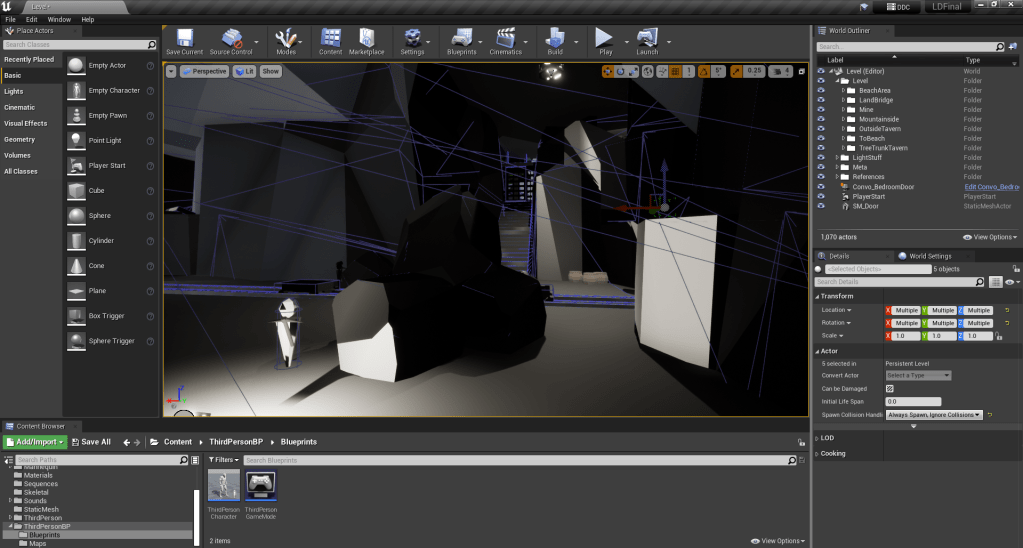Open the Marketplace from the toolbar
Screen dimensions: 1023x548
point(366,38)
